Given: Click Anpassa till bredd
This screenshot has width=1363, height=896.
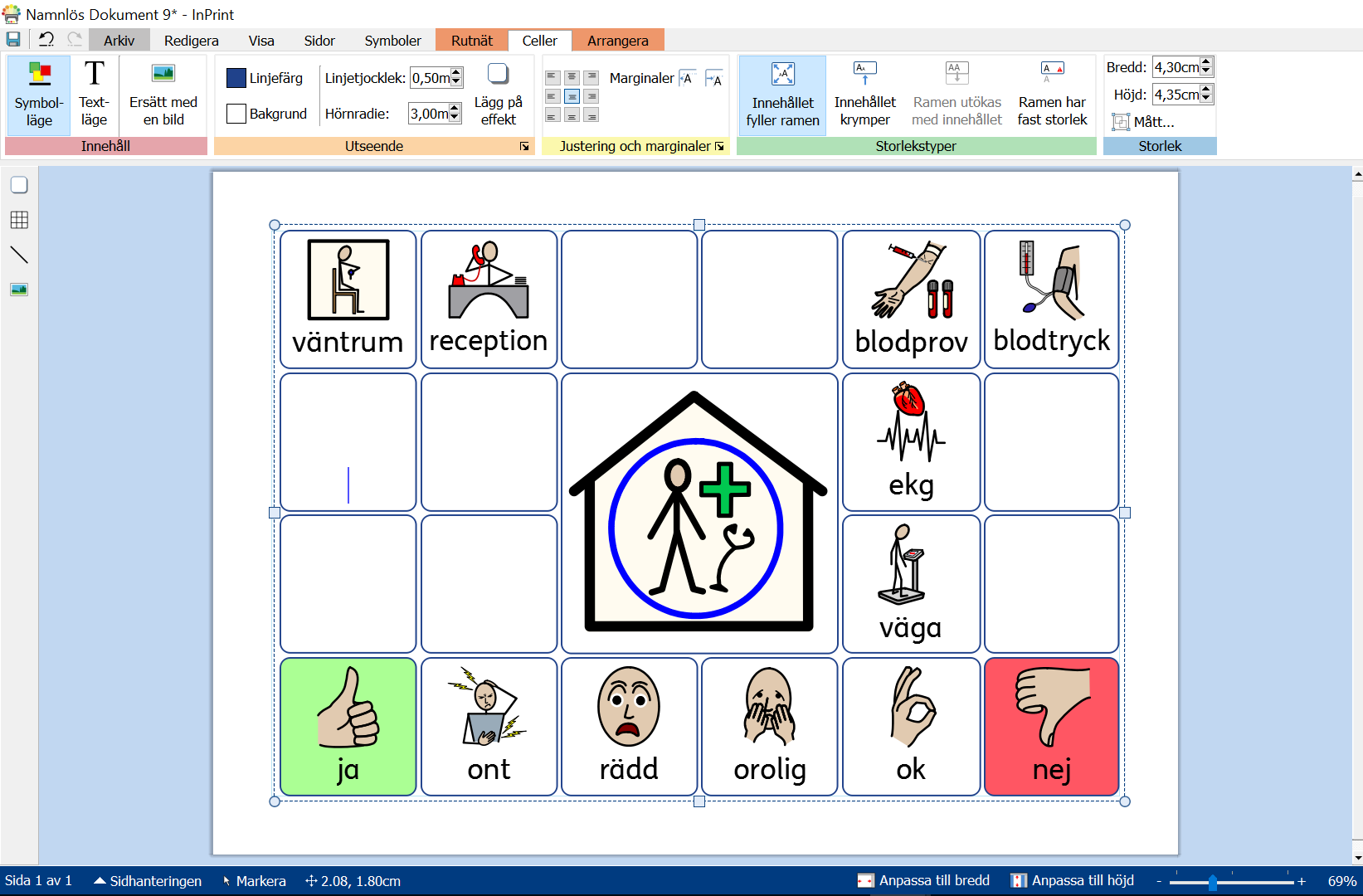Looking at the screenshot, I should pos(923,881).
